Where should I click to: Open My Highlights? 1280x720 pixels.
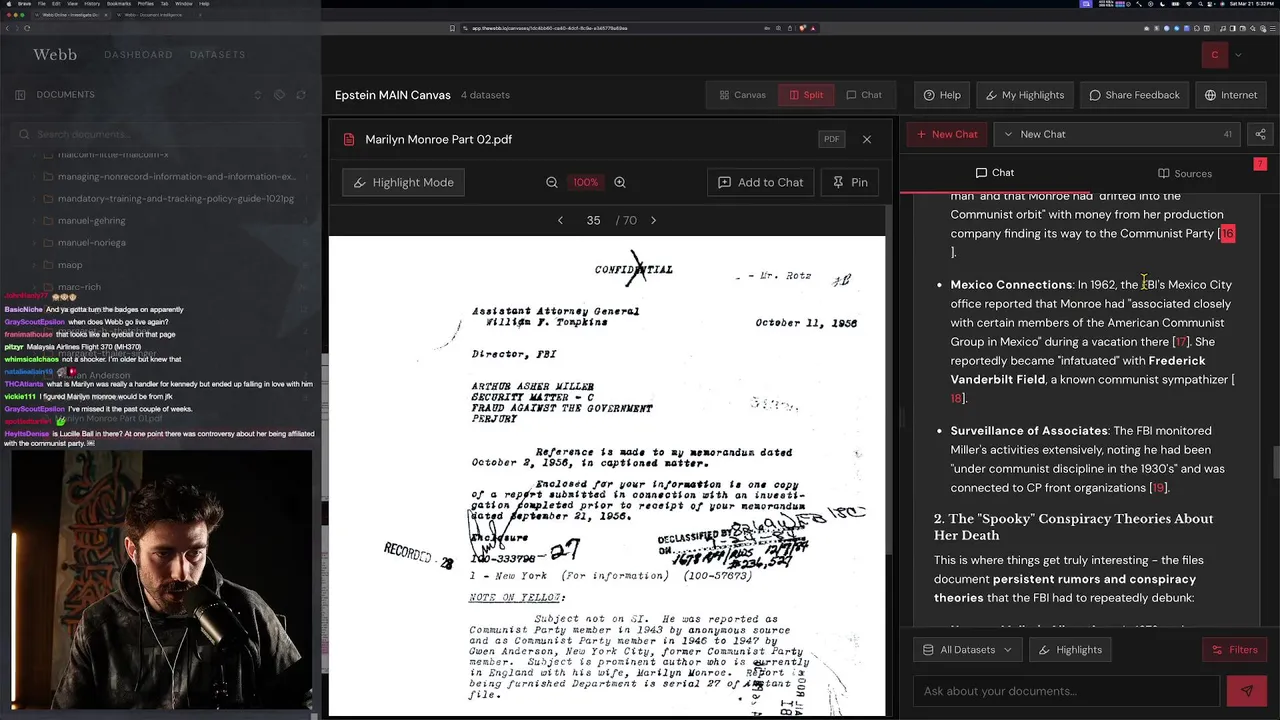pos(1025,95)
